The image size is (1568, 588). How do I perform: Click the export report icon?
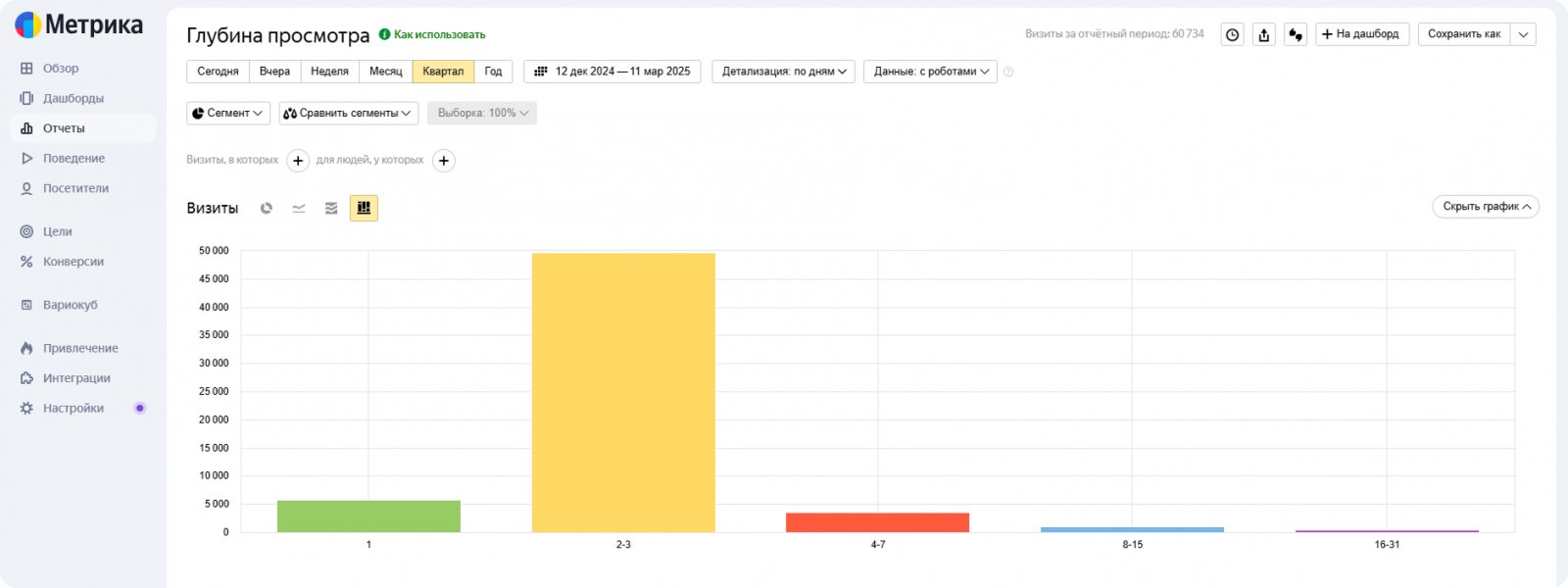pyautogui.click(x=1264, y=34)
